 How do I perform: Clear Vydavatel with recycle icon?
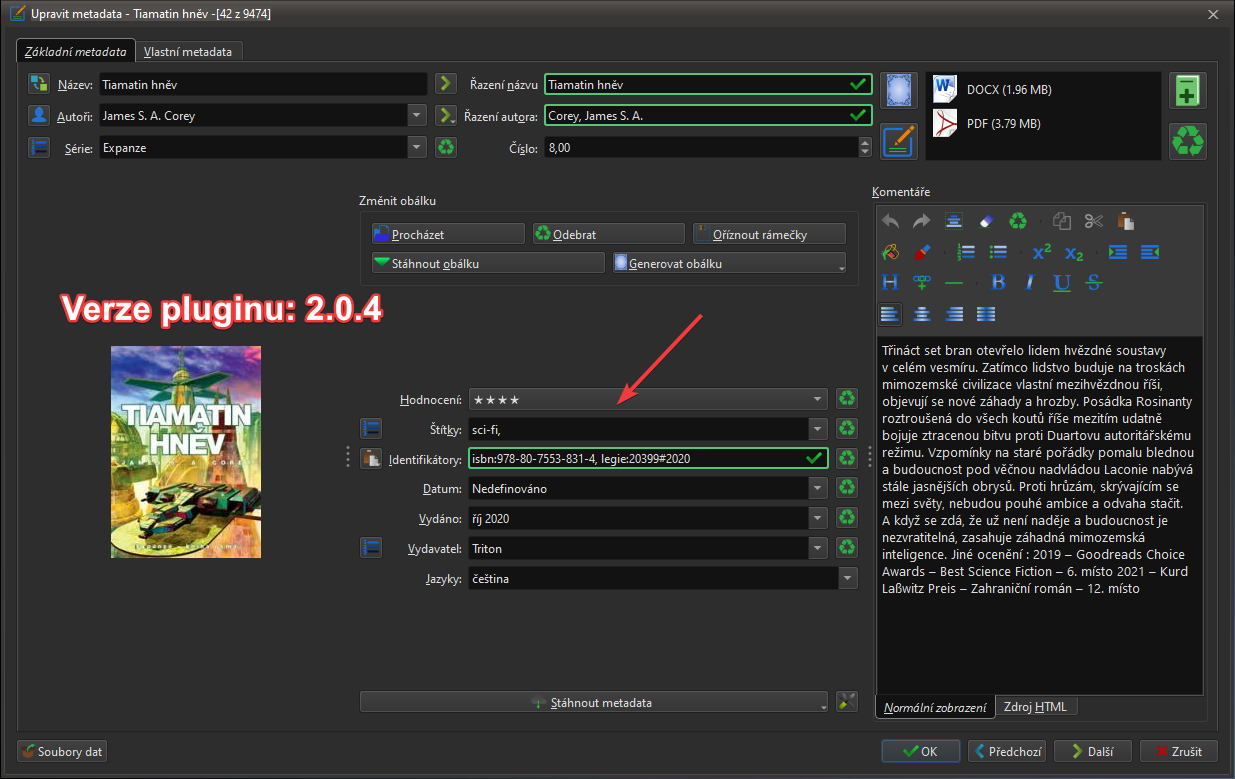847,548
